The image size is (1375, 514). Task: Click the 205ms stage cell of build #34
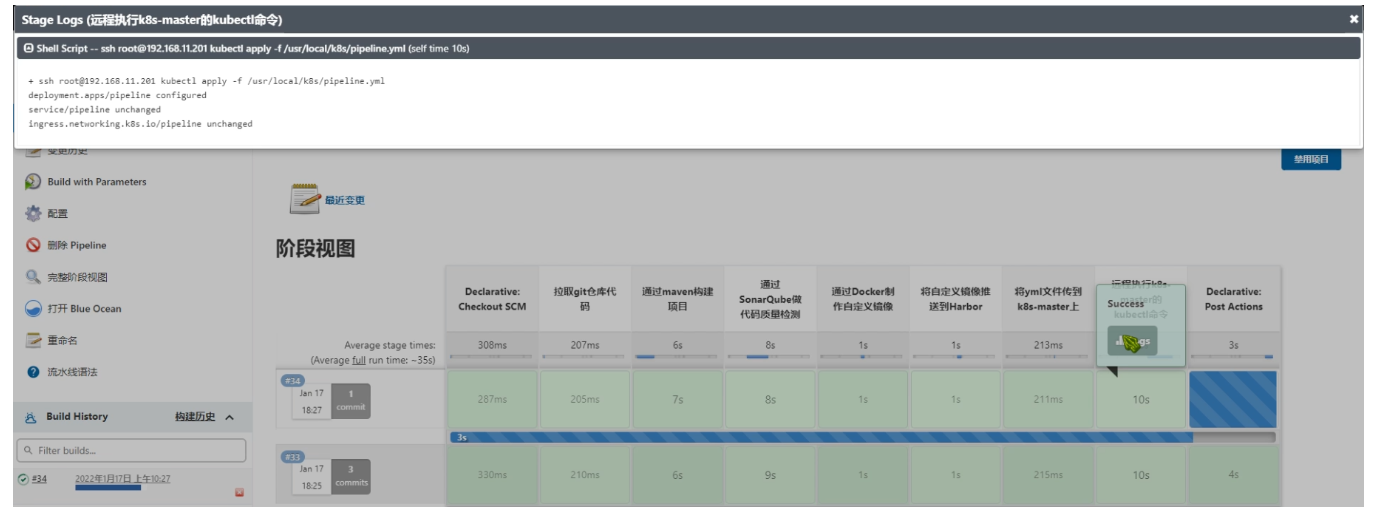(x=585, y=399)
